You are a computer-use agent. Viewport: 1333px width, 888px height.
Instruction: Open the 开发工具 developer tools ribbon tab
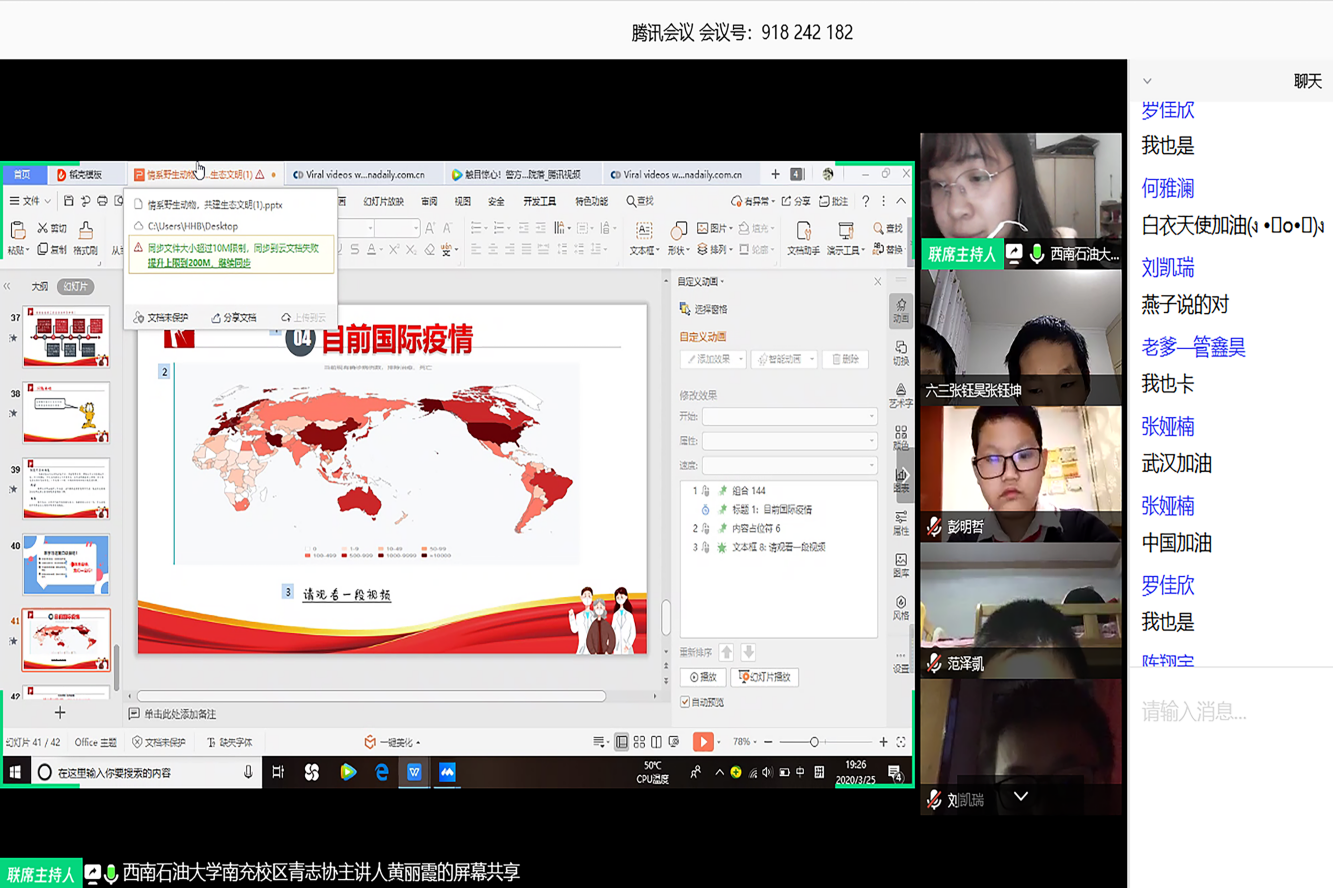pyautogui.click(x=539, y=202)
